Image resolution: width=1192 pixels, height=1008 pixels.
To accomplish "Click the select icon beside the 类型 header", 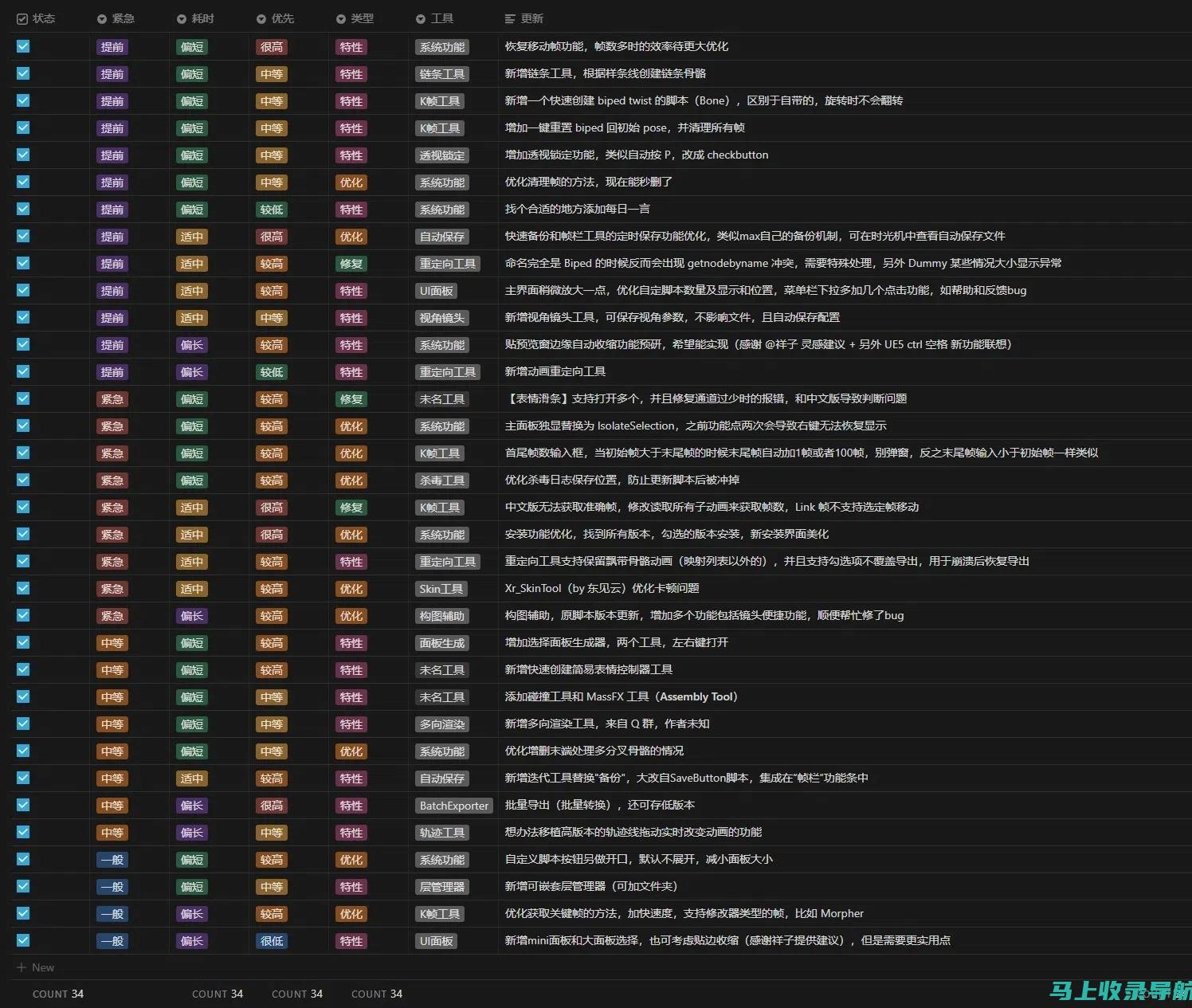I will pos(341,19).
